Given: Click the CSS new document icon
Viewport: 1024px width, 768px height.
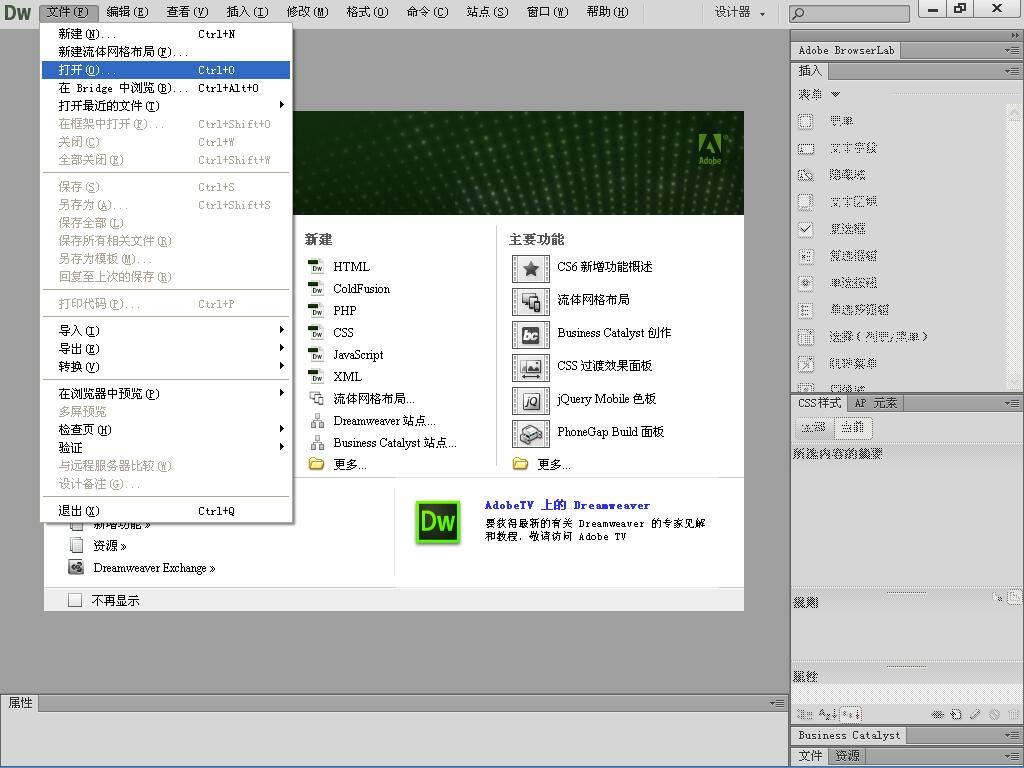Looking at the screenshot, I should pyautogui.click(x=317, y=332).
